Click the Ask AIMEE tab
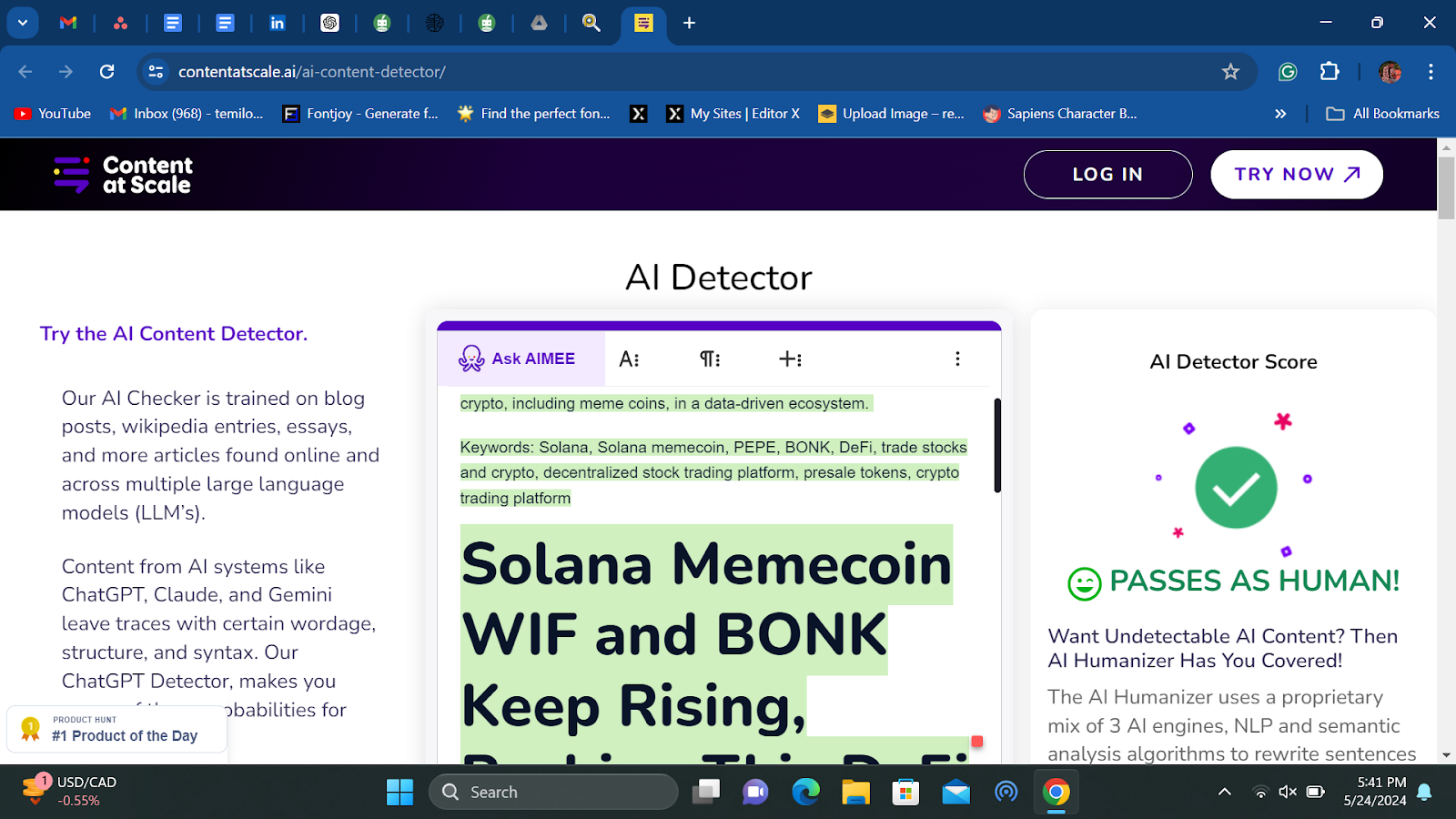This screenshot has height=819, width=1456. point(521,359)
